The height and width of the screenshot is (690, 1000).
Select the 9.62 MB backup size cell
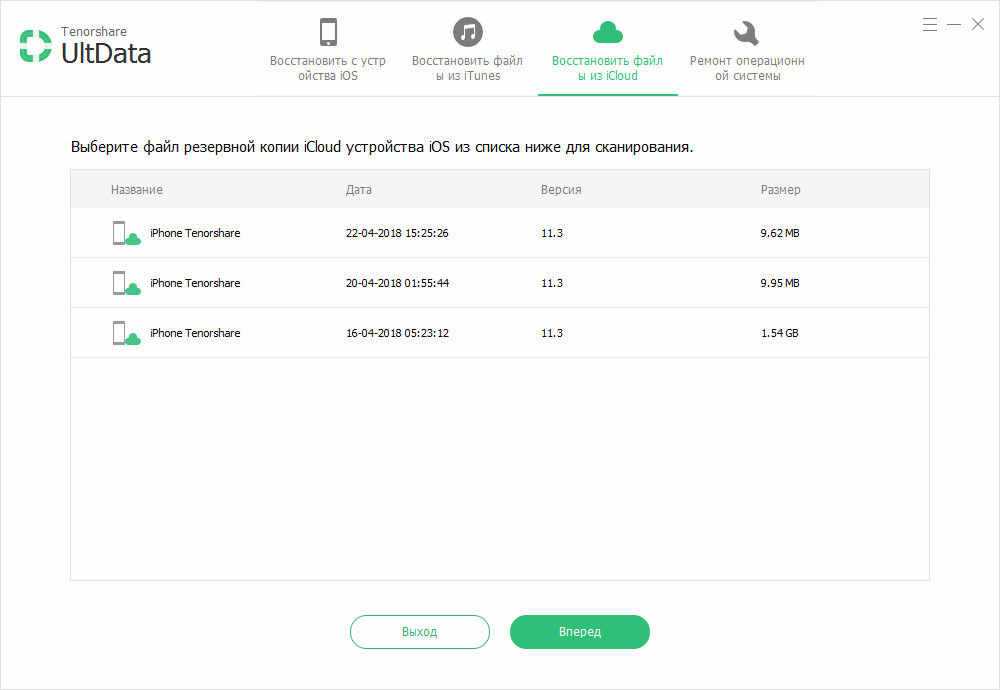coord(780,233)
